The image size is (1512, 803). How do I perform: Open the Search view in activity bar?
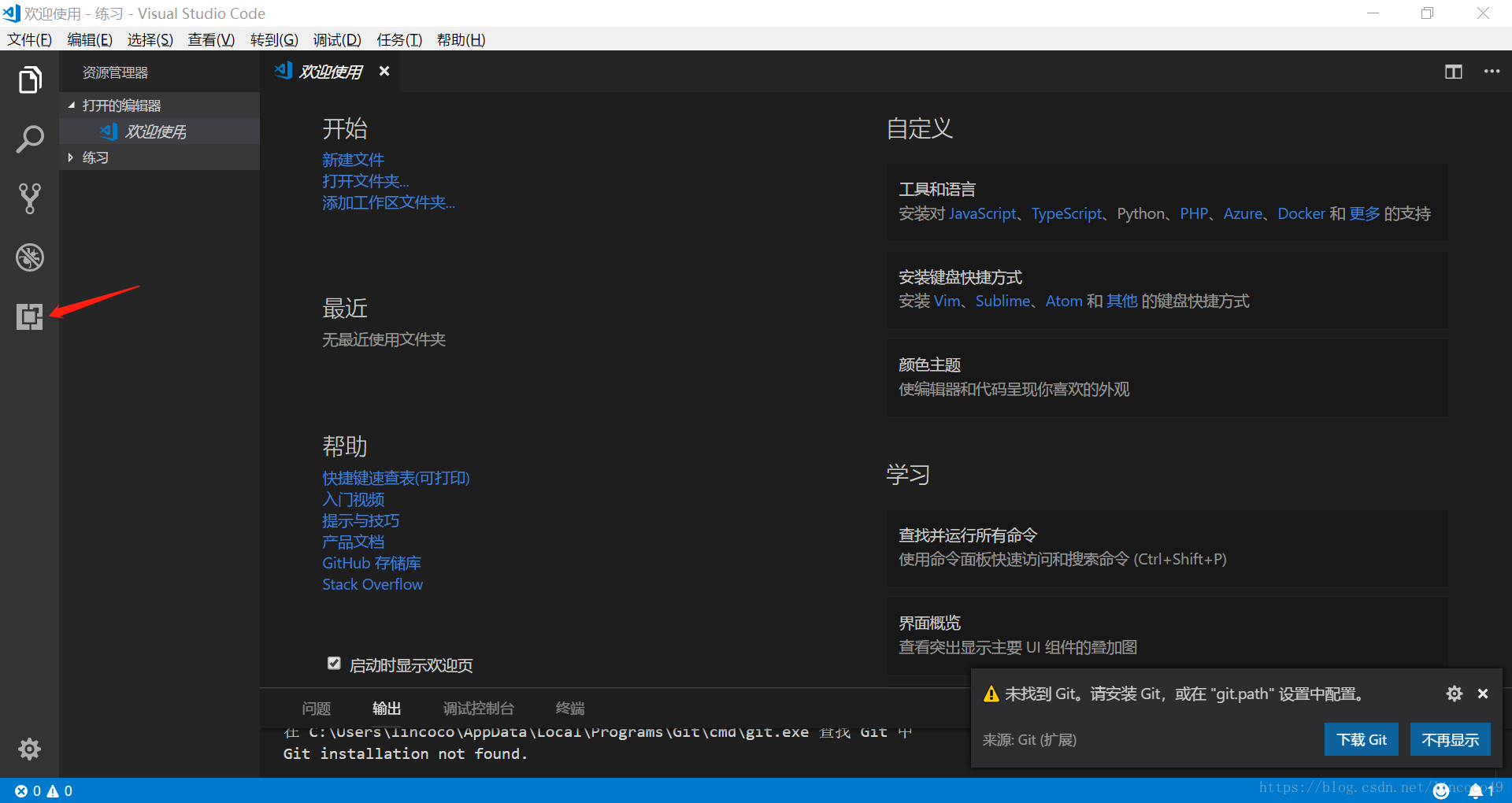[30, 139]
